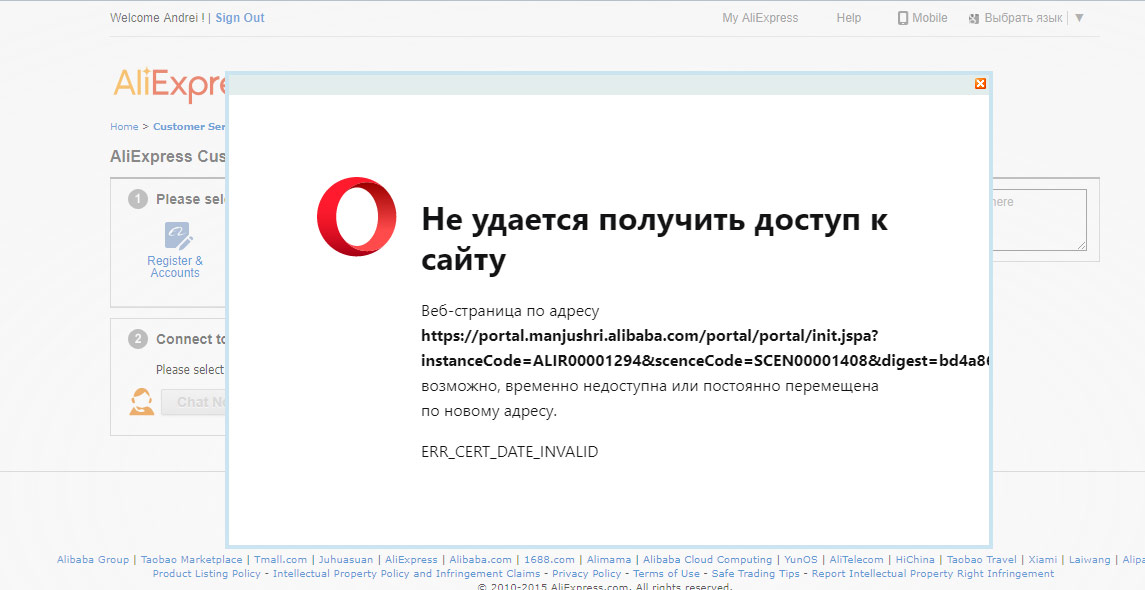Open the Alibaba Cloud Computing footer link
Image resolution: width=1145 pixels, height=590 pixels.
[708, 559]
